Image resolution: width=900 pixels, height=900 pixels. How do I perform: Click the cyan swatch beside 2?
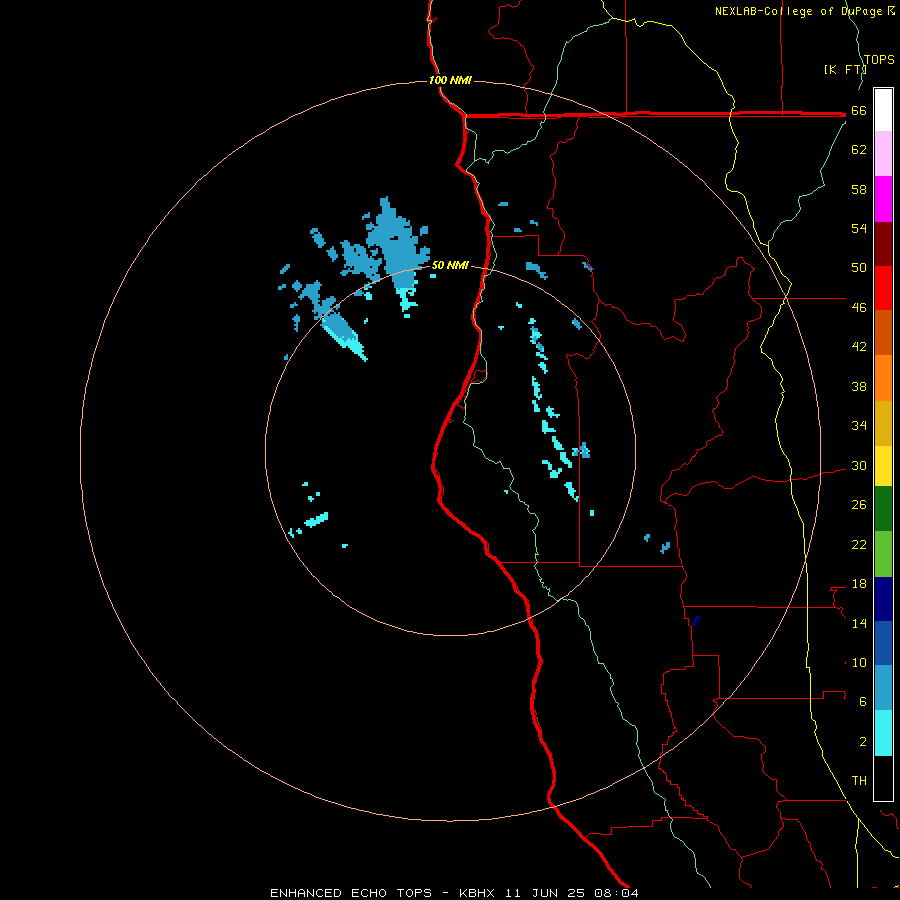point(883,733)
